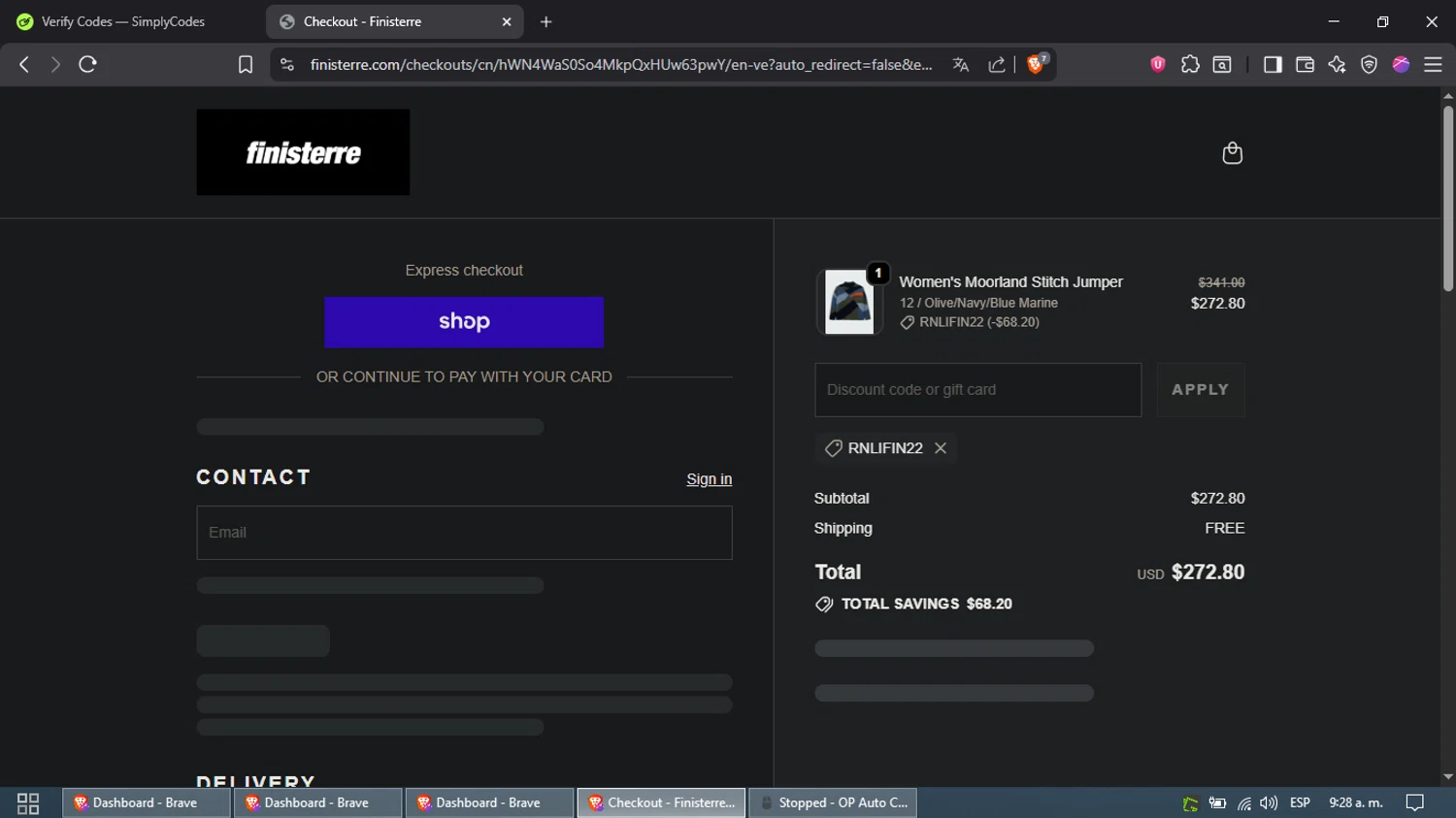Image resolution: width=1456 pixels, height=818 pixels.
Task: Pay with the Shop express checkout button
Action: [464, 322]
